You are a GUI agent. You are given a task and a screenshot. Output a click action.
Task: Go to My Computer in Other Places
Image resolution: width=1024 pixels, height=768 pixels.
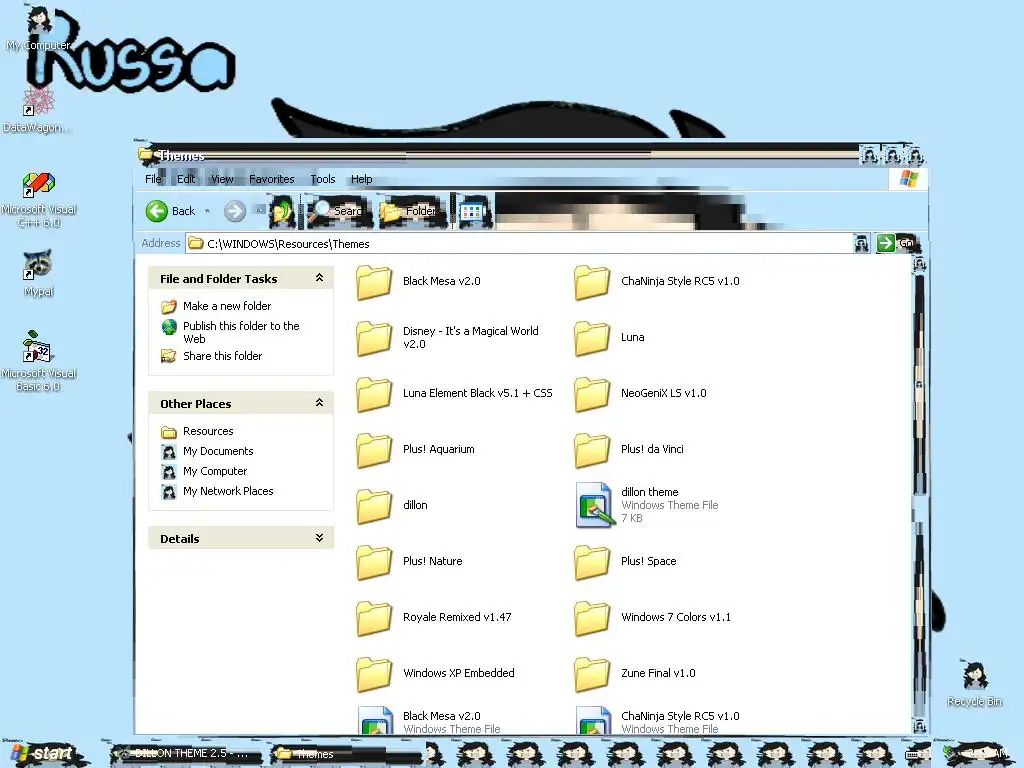pyautogui.click(x=215, y=471)
